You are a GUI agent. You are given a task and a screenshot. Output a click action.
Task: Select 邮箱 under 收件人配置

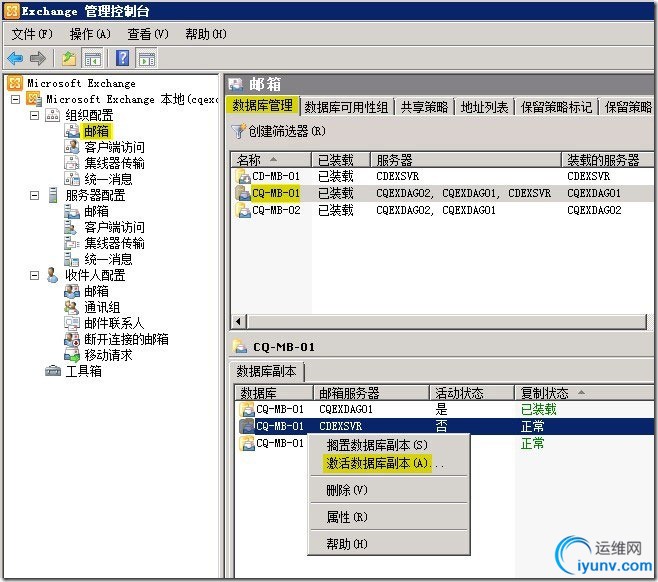click(x=96, y=291)
